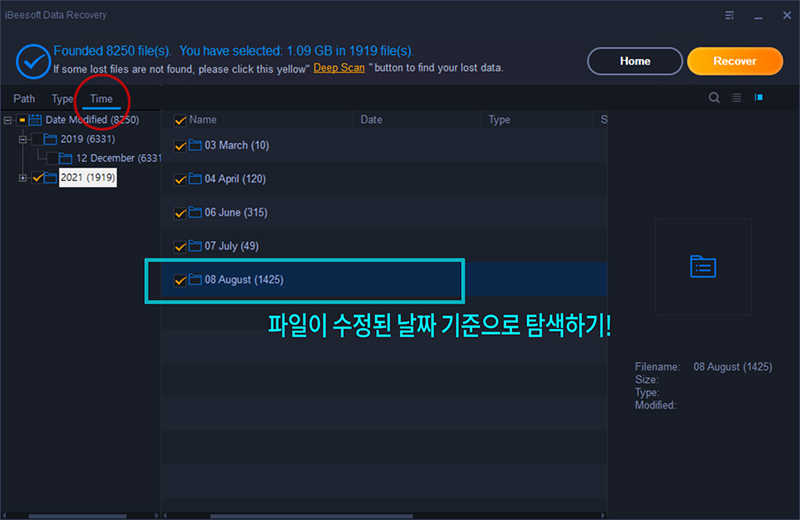The width and height of the screenshot is (800, 520).
Task: Switch to the Path tab
Action: [24, 98]
